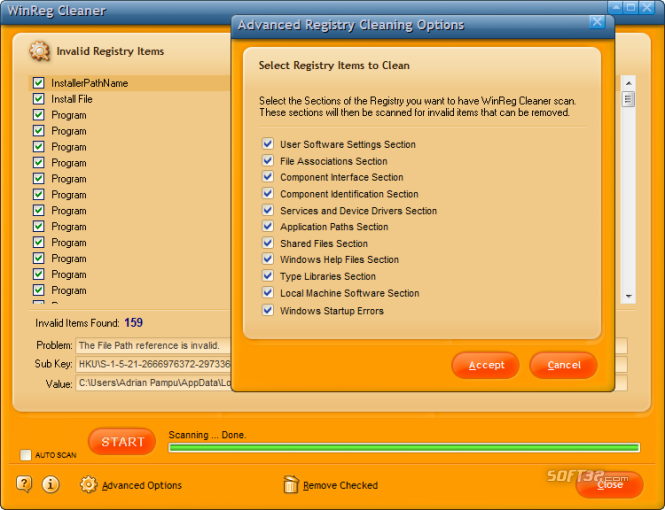The width and height of the screenshot is (665, 510).
Task: Toggle Component Interface Section checkbox
Action: 268,176
